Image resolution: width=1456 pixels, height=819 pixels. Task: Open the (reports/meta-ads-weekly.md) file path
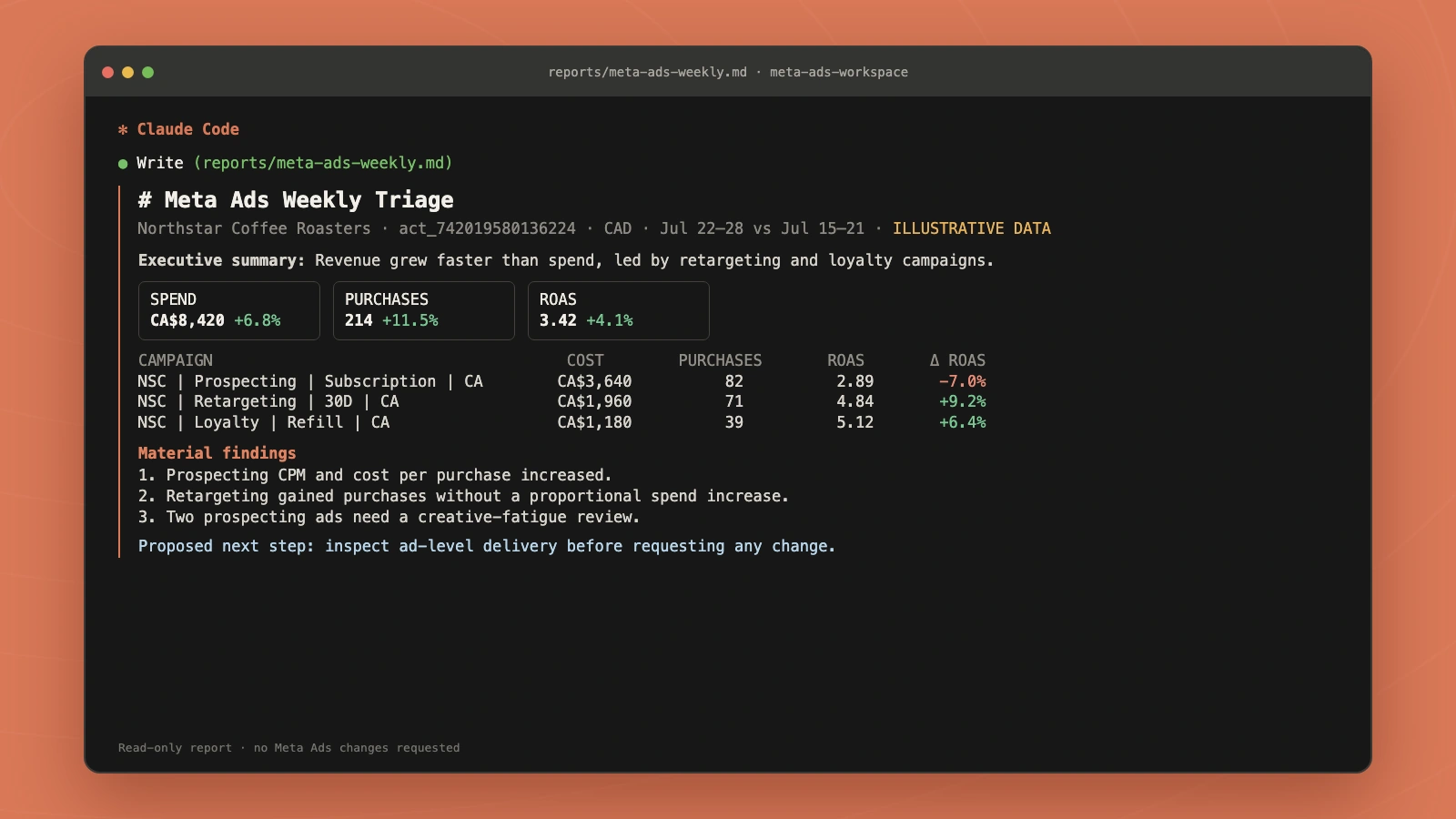point(323,163)
